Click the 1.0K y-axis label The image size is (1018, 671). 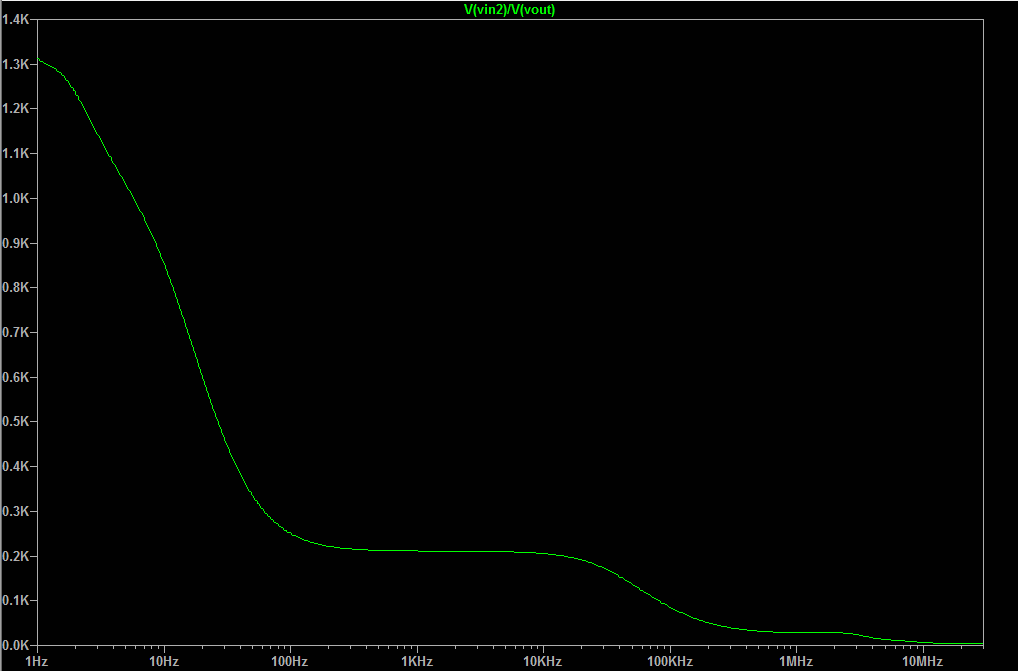click(16, 199)
